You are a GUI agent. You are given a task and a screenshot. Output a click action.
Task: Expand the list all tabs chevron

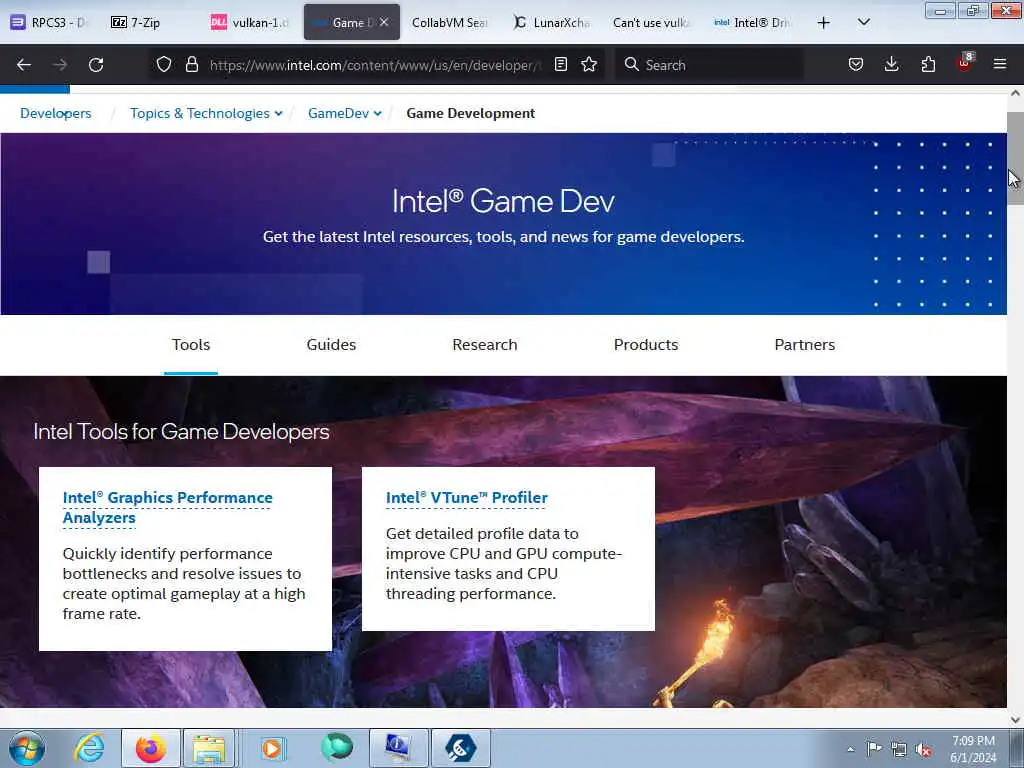(863, 22)
